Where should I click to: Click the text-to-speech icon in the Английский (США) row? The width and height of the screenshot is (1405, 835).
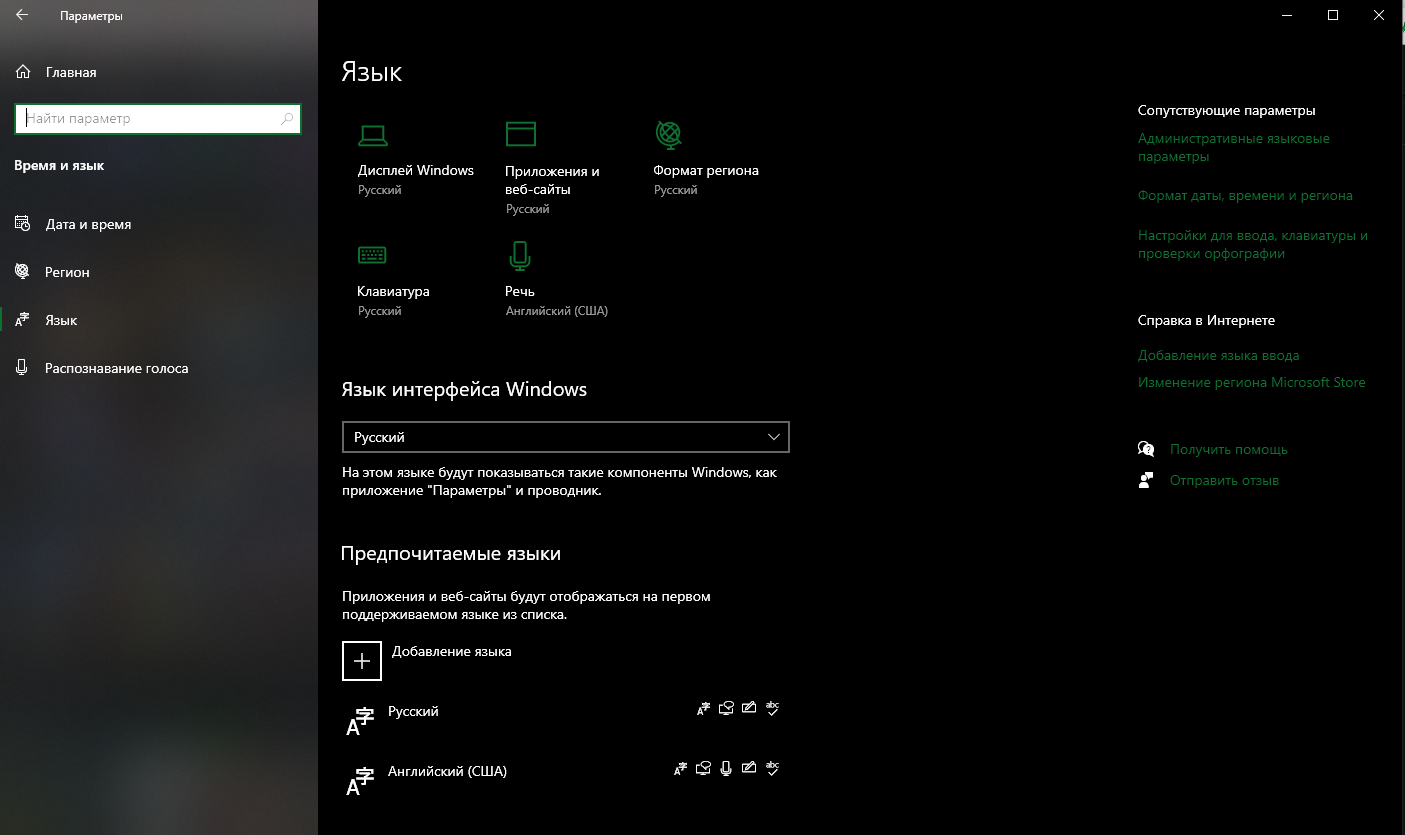(704, 769)
